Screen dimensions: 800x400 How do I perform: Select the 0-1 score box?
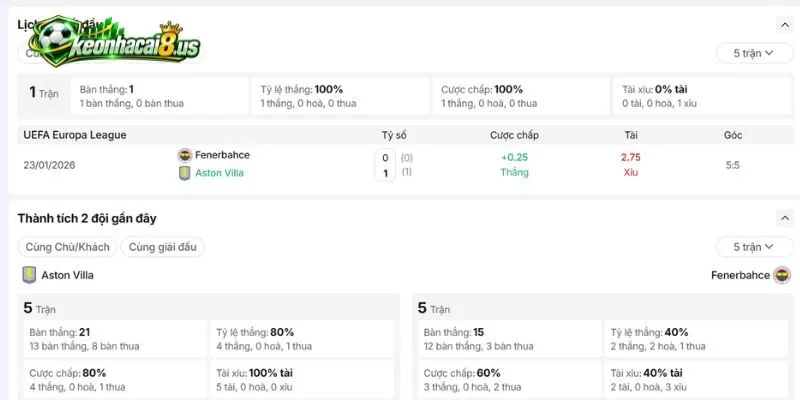[385, 165]
